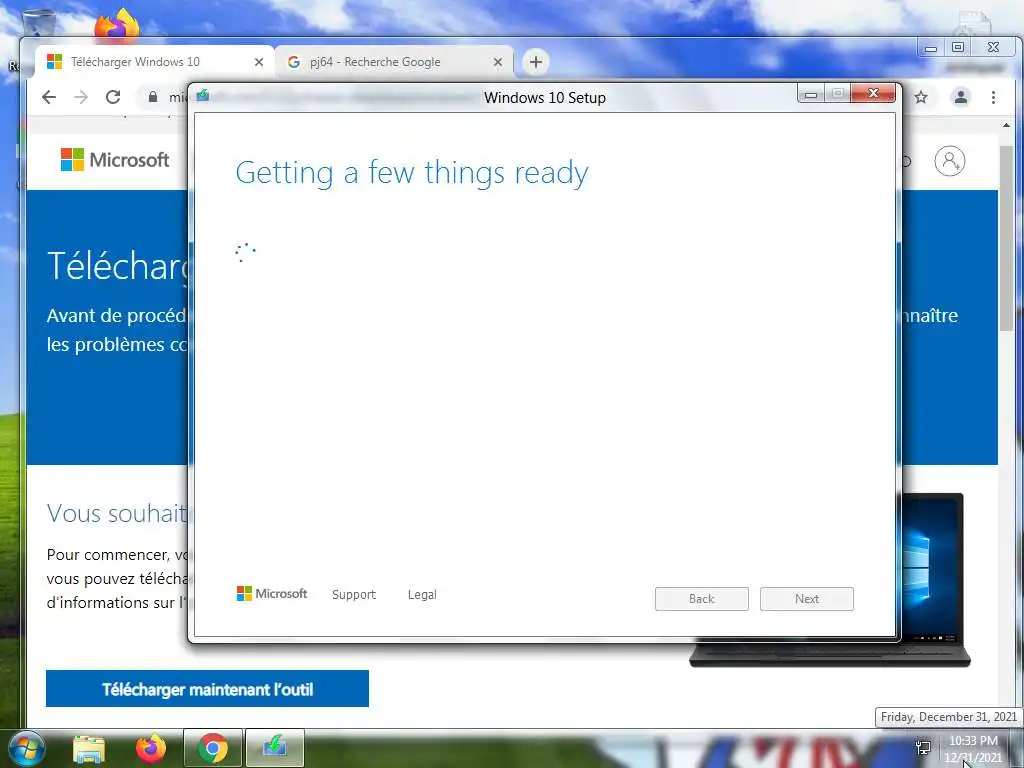Click the network tray icon
This screenshot has width=1024, height=768.
[x=923, y=747]
